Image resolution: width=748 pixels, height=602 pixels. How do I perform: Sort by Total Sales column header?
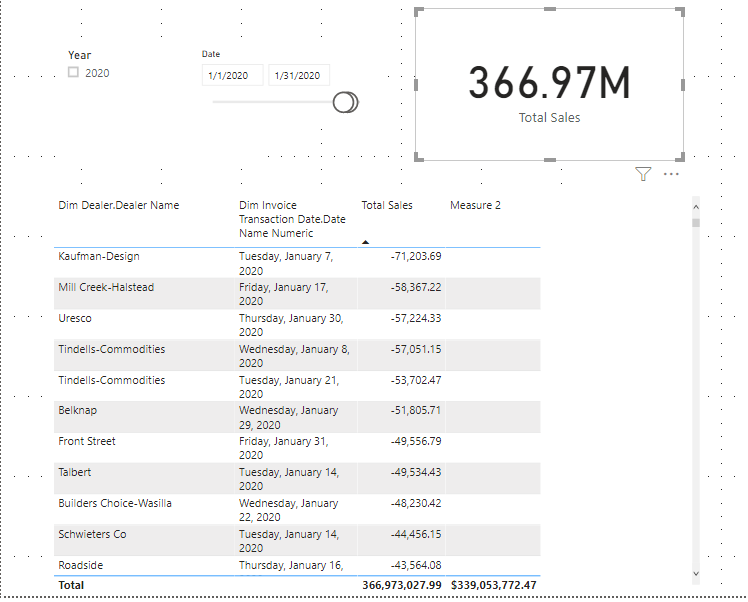(387, 205)
